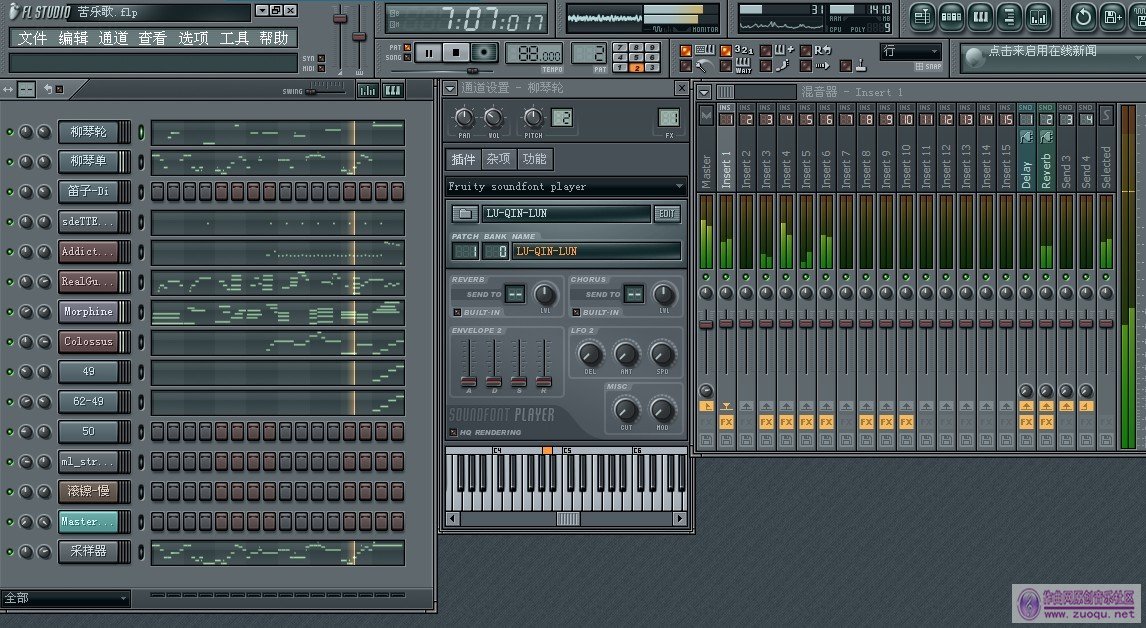Open channel settings window menu arrow

point(450,88)
